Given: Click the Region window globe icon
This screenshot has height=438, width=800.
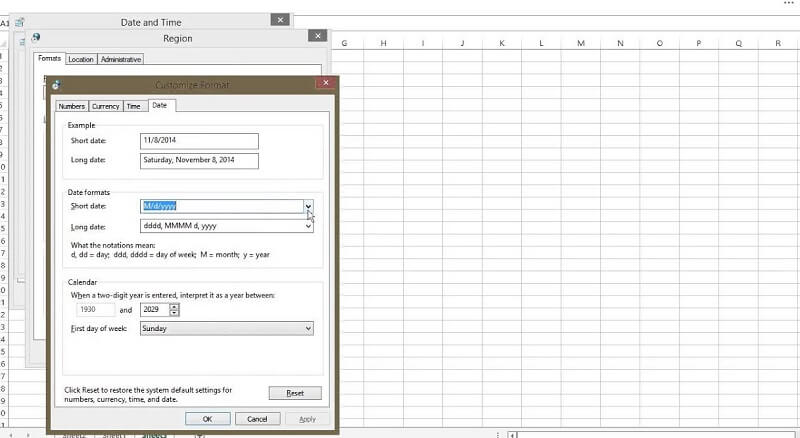Looking at the screenshot, I should coord(36,37).
